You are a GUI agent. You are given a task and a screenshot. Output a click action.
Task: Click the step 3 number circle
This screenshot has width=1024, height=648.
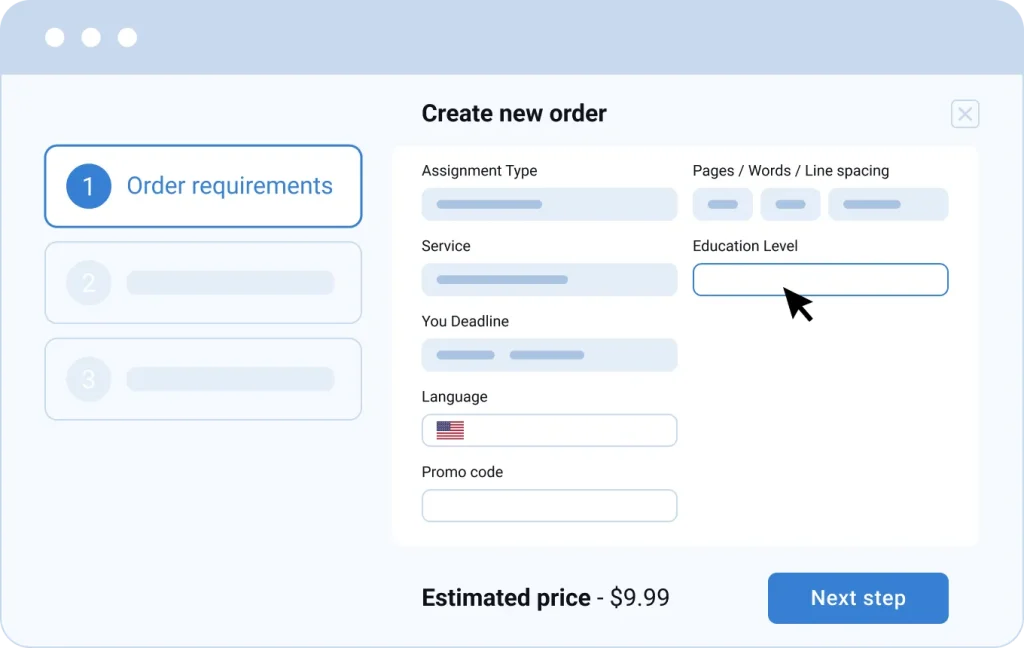(88, 379)
